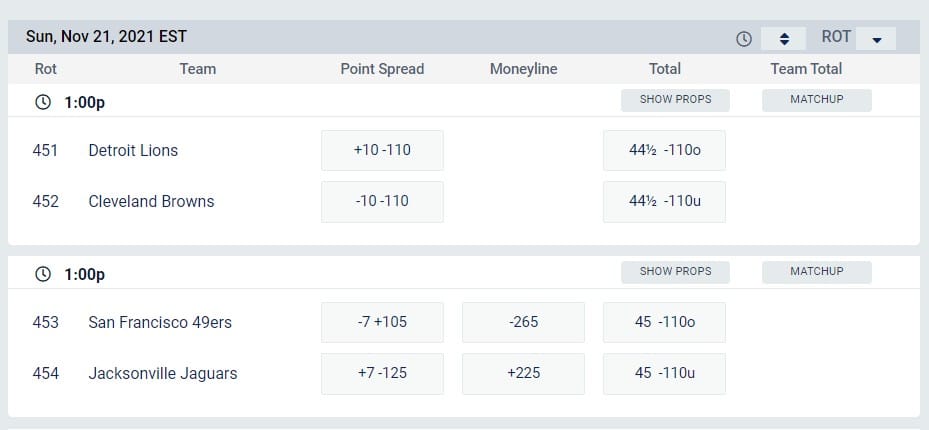Pick under 45 -110u total
929x430 pixels.
point(664,374)
